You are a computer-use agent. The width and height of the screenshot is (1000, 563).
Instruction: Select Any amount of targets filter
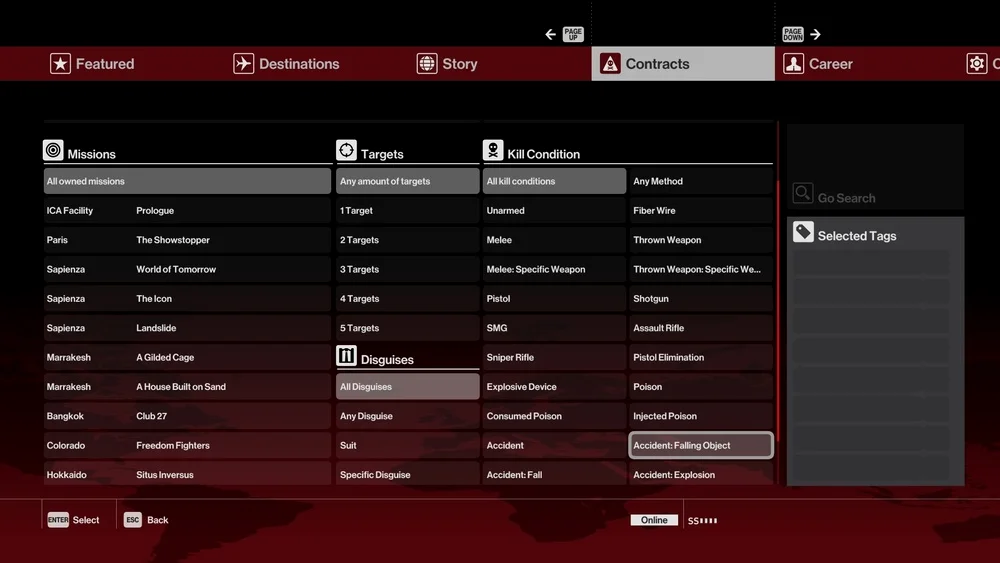(408, 181)
